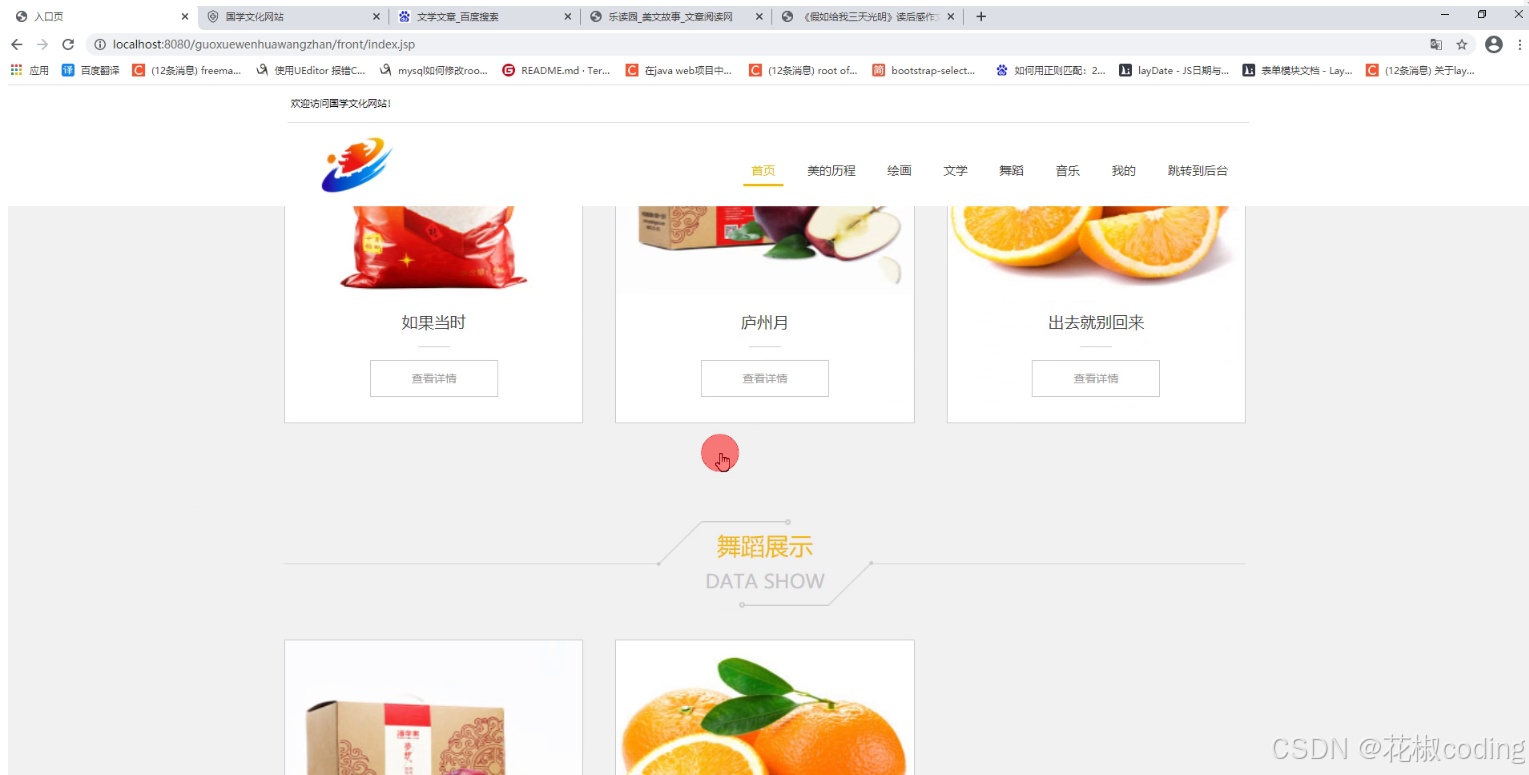Click the page info icon before the URL
1529x775 pixels.
point(100,44)
